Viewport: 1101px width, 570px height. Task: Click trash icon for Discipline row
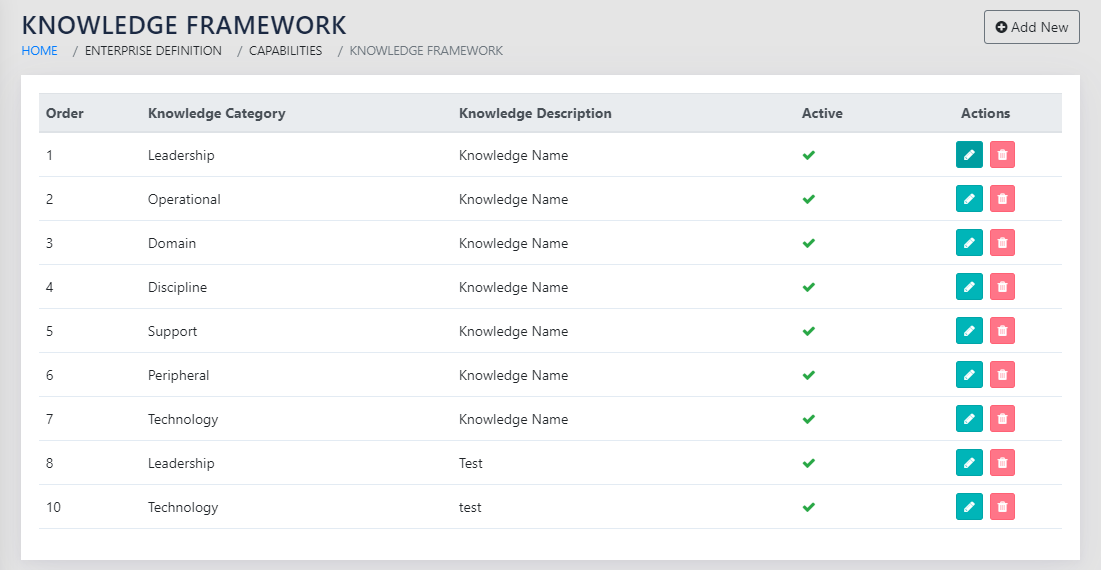1002,287
